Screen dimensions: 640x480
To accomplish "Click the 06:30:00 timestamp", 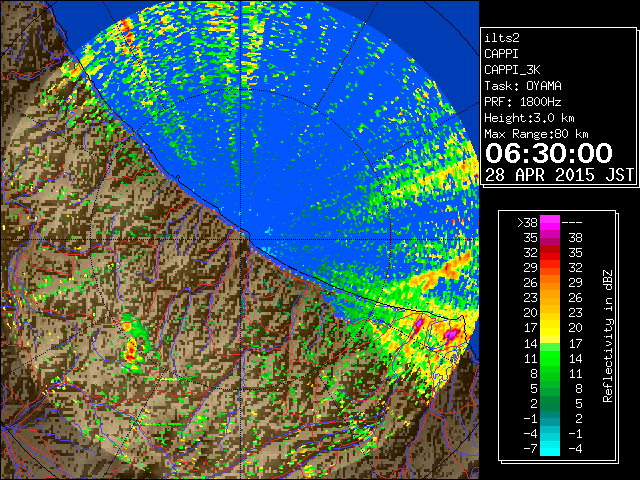I will (x=549, y=153).
